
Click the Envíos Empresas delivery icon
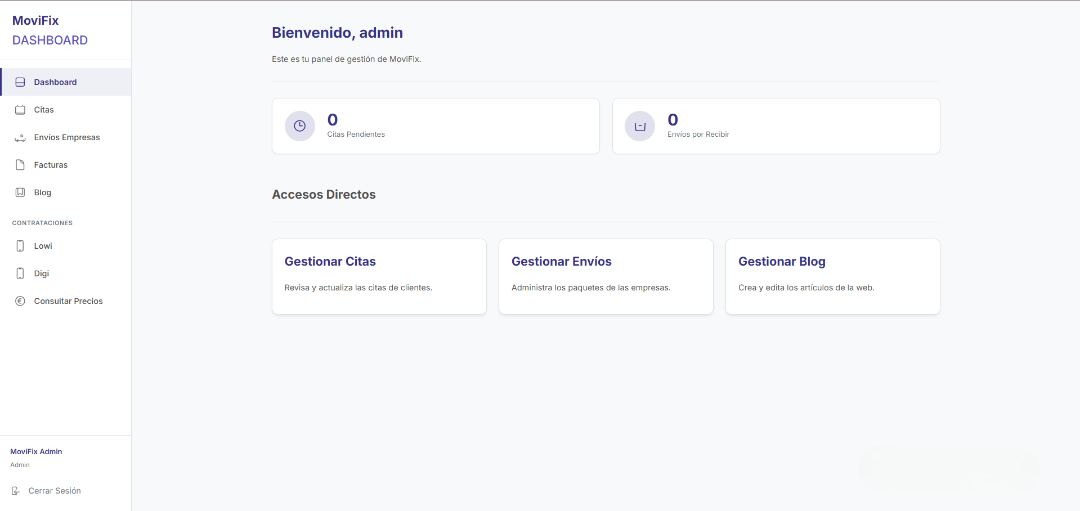tap(20, 137)
